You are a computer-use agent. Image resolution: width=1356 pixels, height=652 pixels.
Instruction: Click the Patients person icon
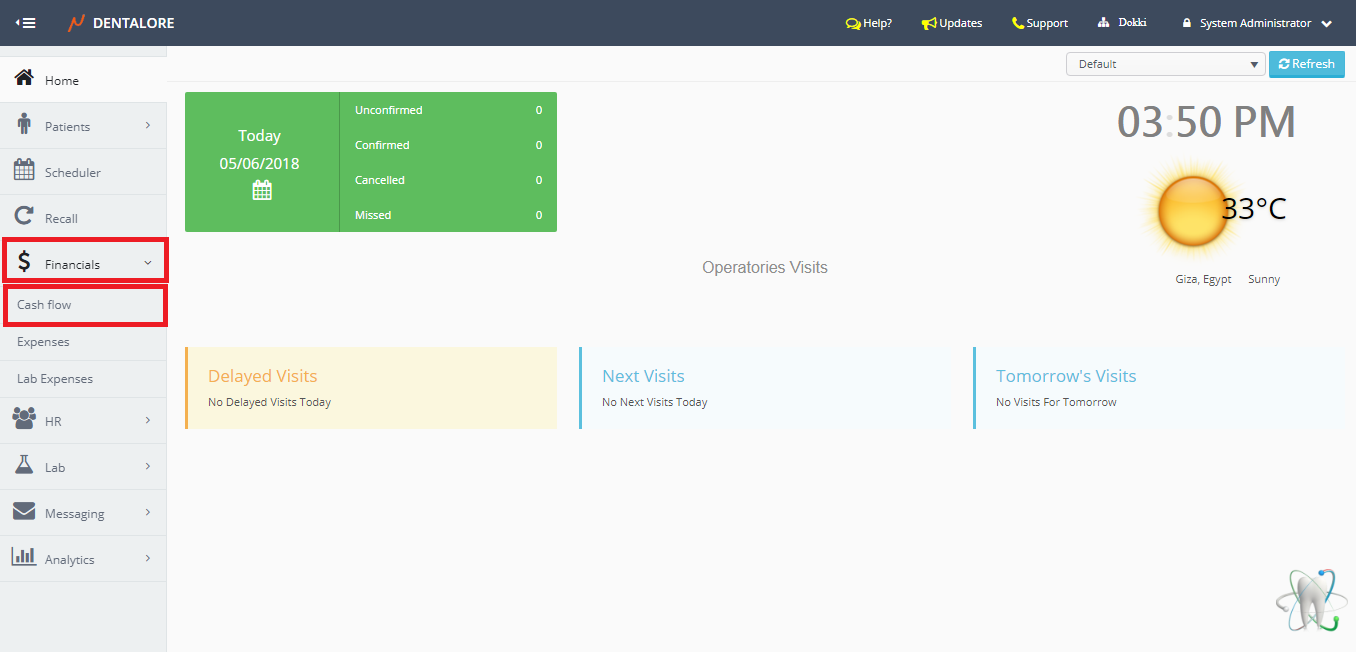[x=24, y=126]
